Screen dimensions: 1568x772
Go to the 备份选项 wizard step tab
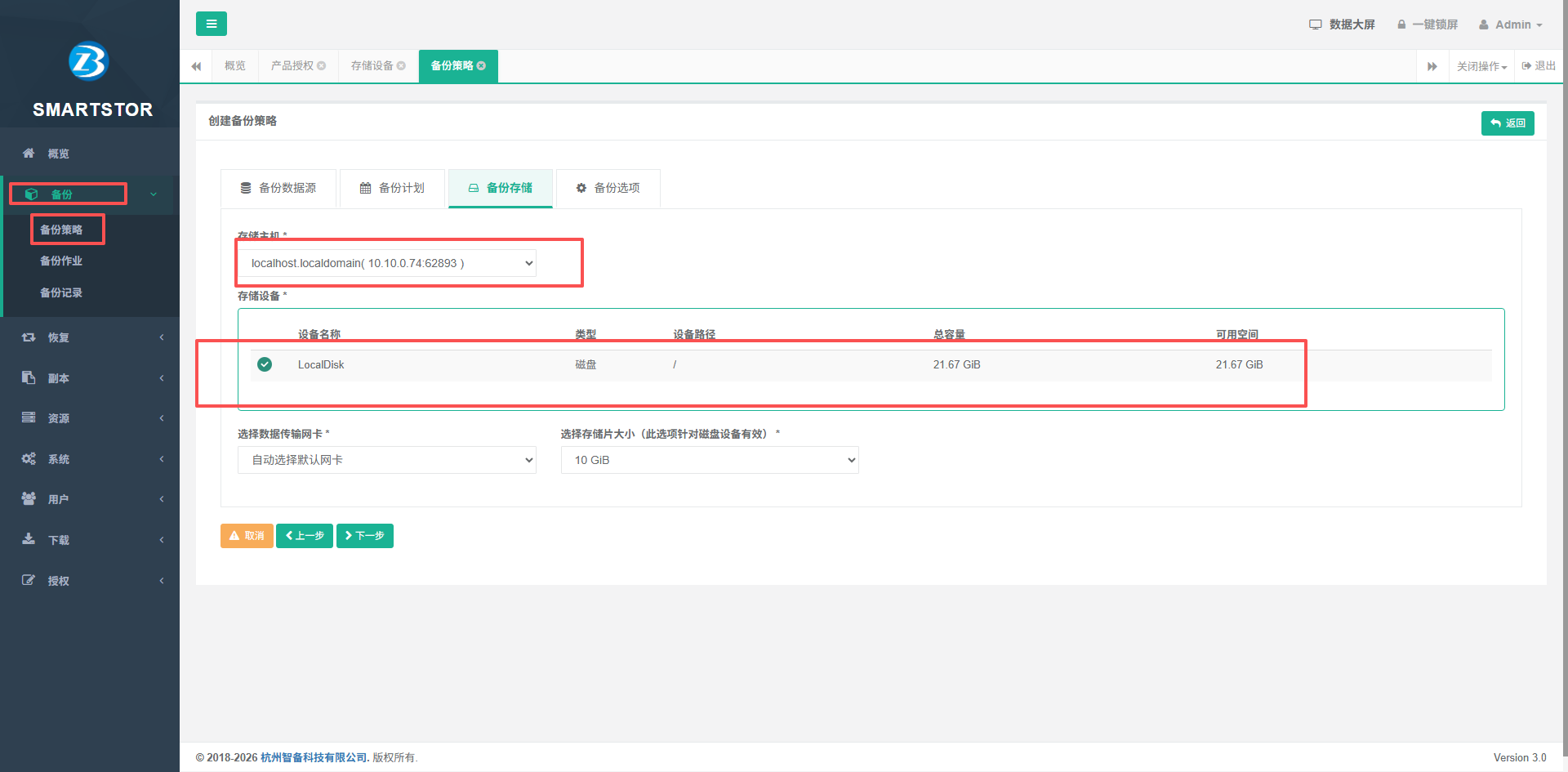point(608,188)
